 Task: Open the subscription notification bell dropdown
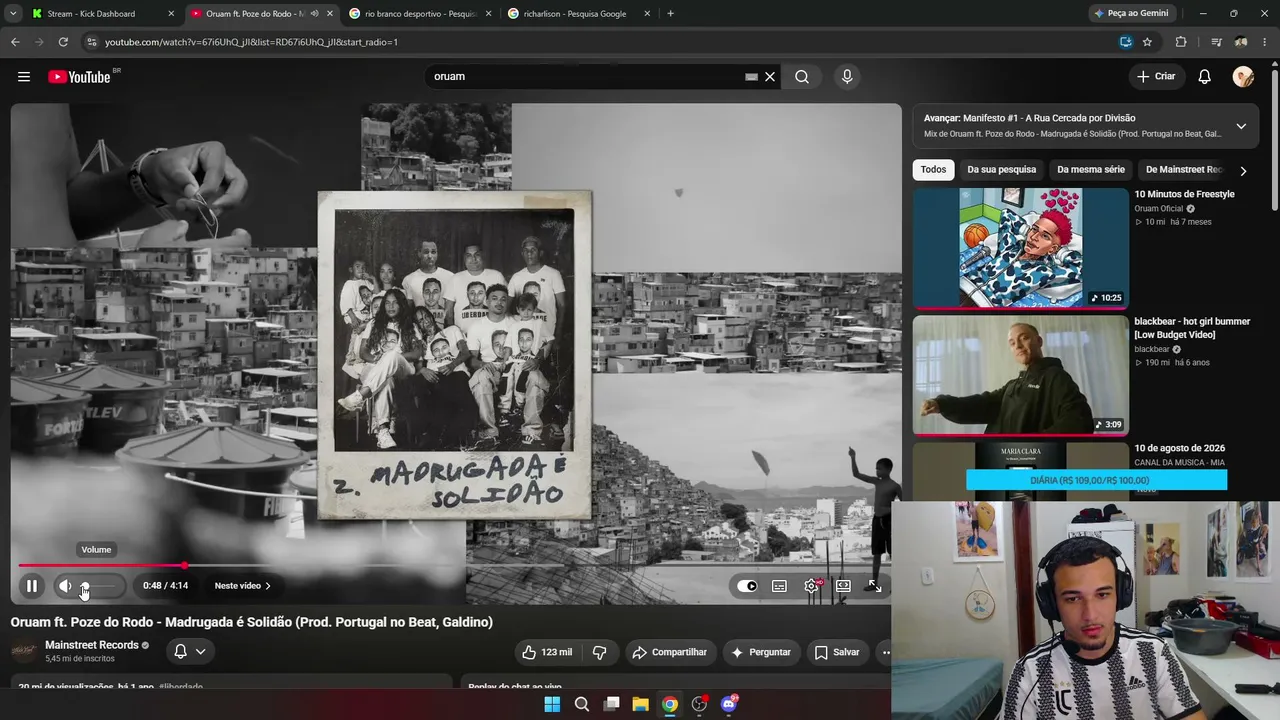click(190, 652)
